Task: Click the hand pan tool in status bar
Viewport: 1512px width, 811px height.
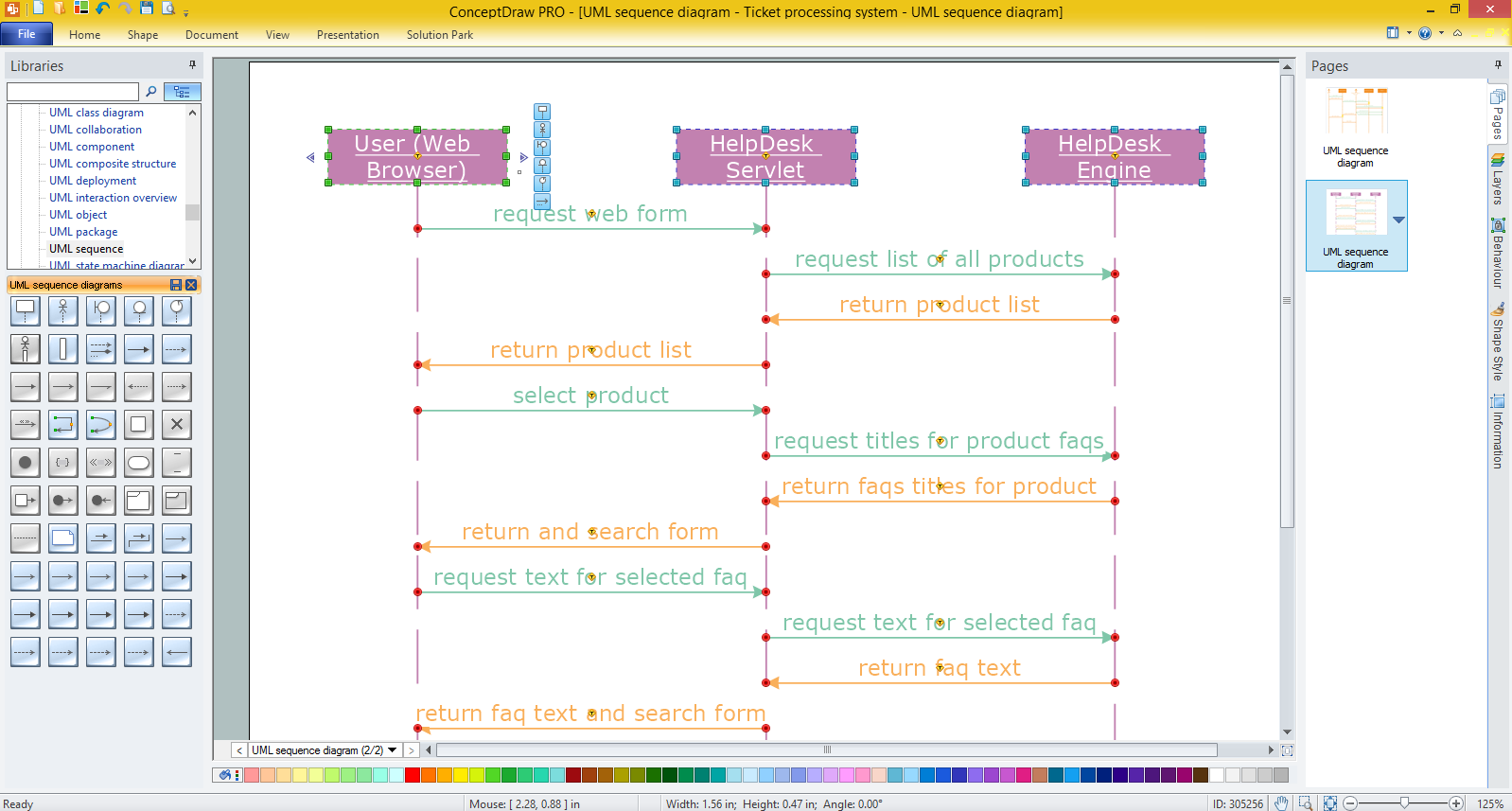Action: 1281,803
